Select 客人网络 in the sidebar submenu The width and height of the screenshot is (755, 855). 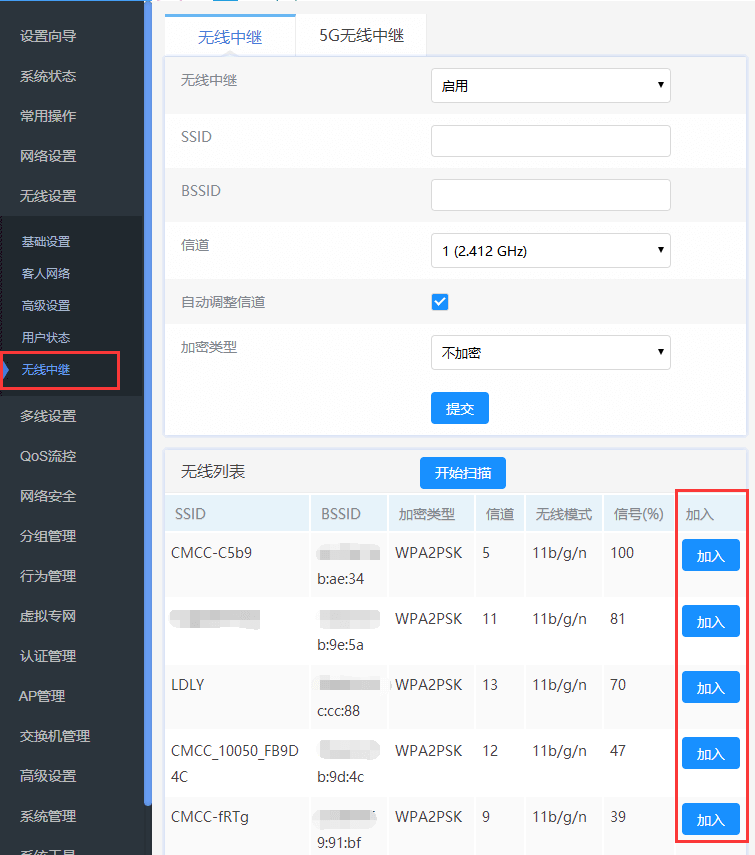(46, 274)
